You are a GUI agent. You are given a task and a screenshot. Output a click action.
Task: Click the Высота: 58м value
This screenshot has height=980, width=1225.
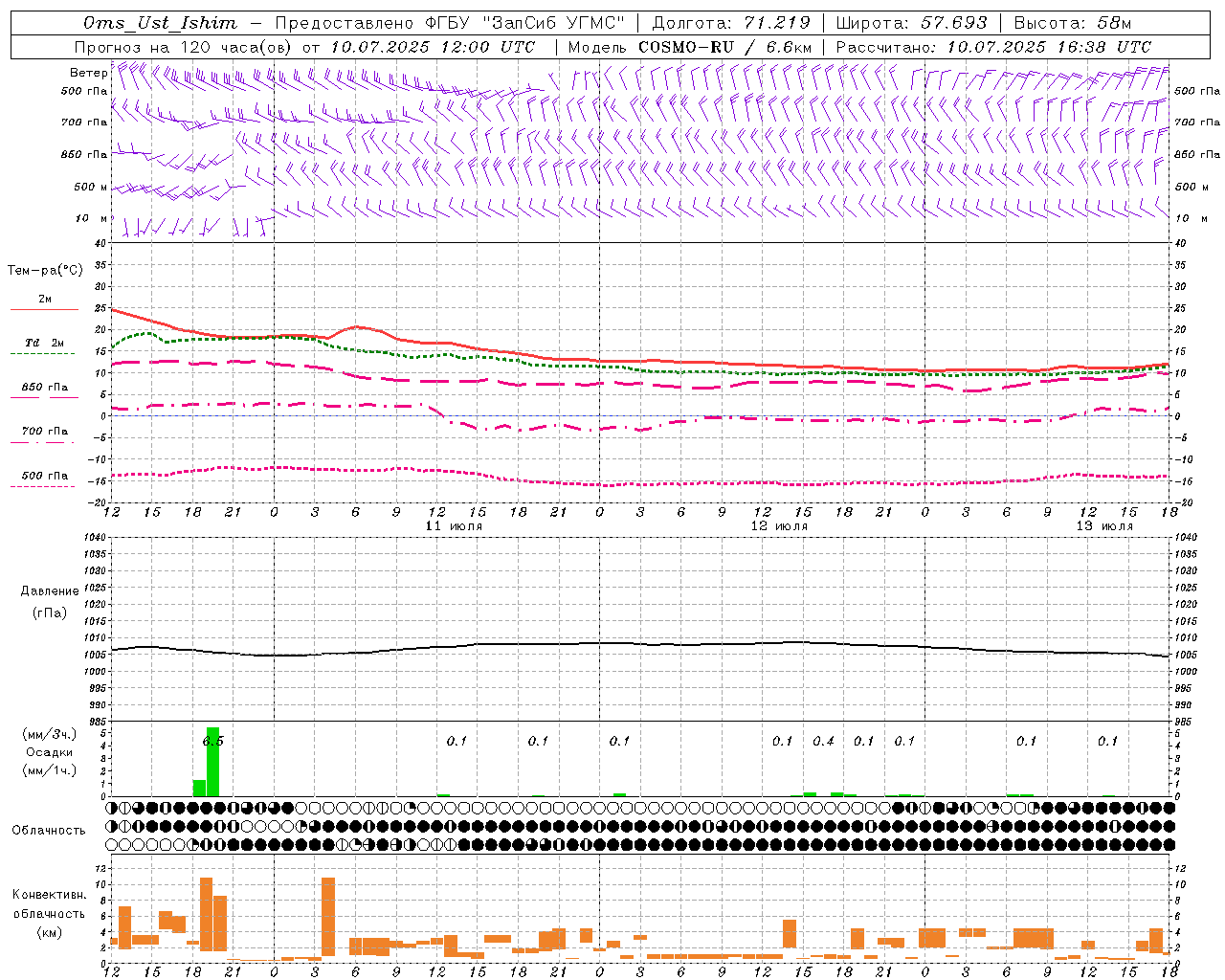click(x=1072, y=23)
